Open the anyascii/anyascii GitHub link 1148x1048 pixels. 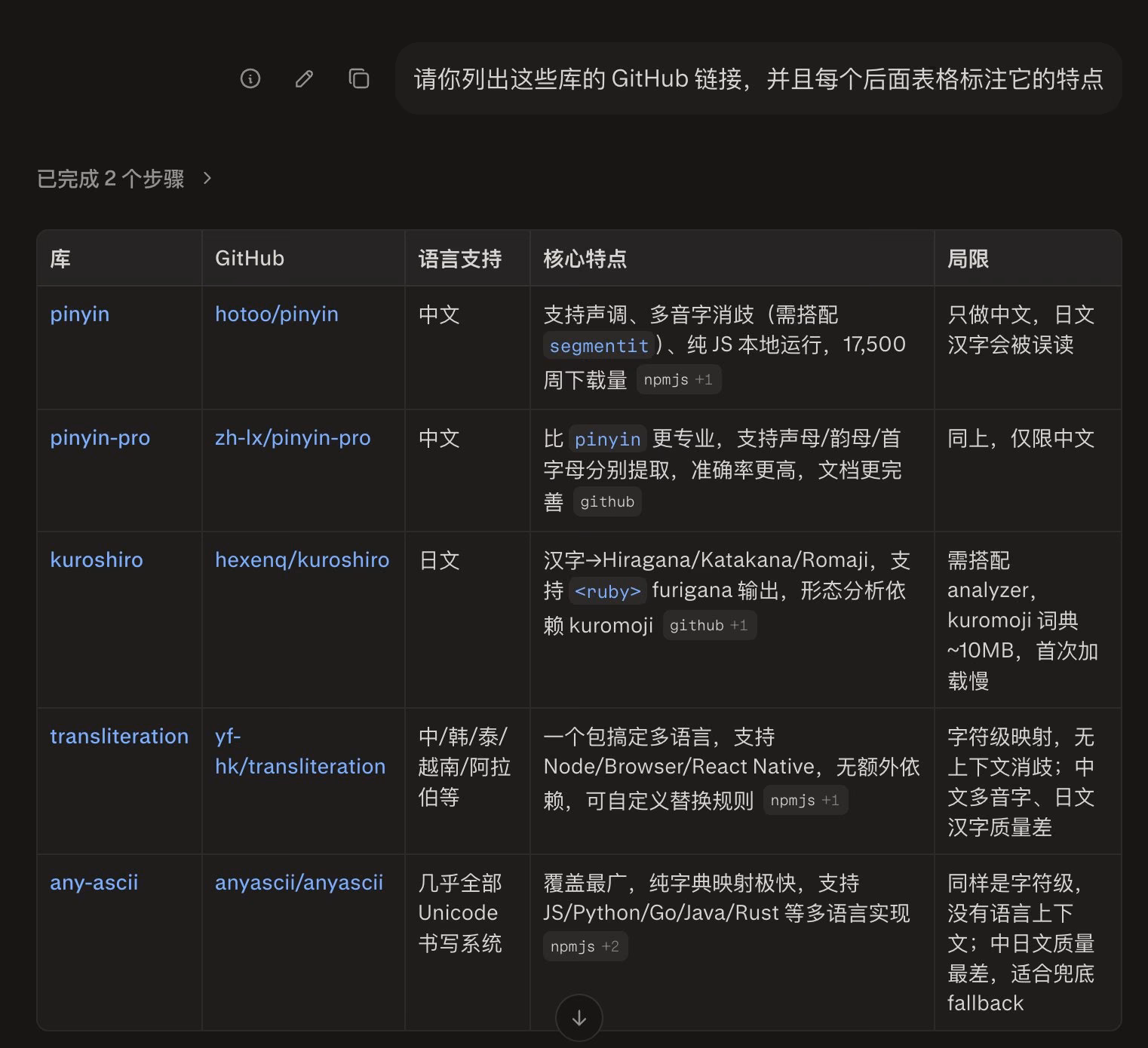point(299,882)
